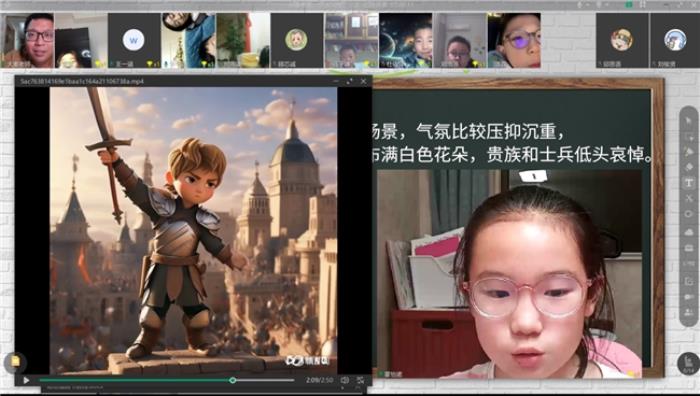Viewport: 700px width, 396px height.
Task: Select the pen tool in whiteboard toolbar
Action: pos(689,152)
